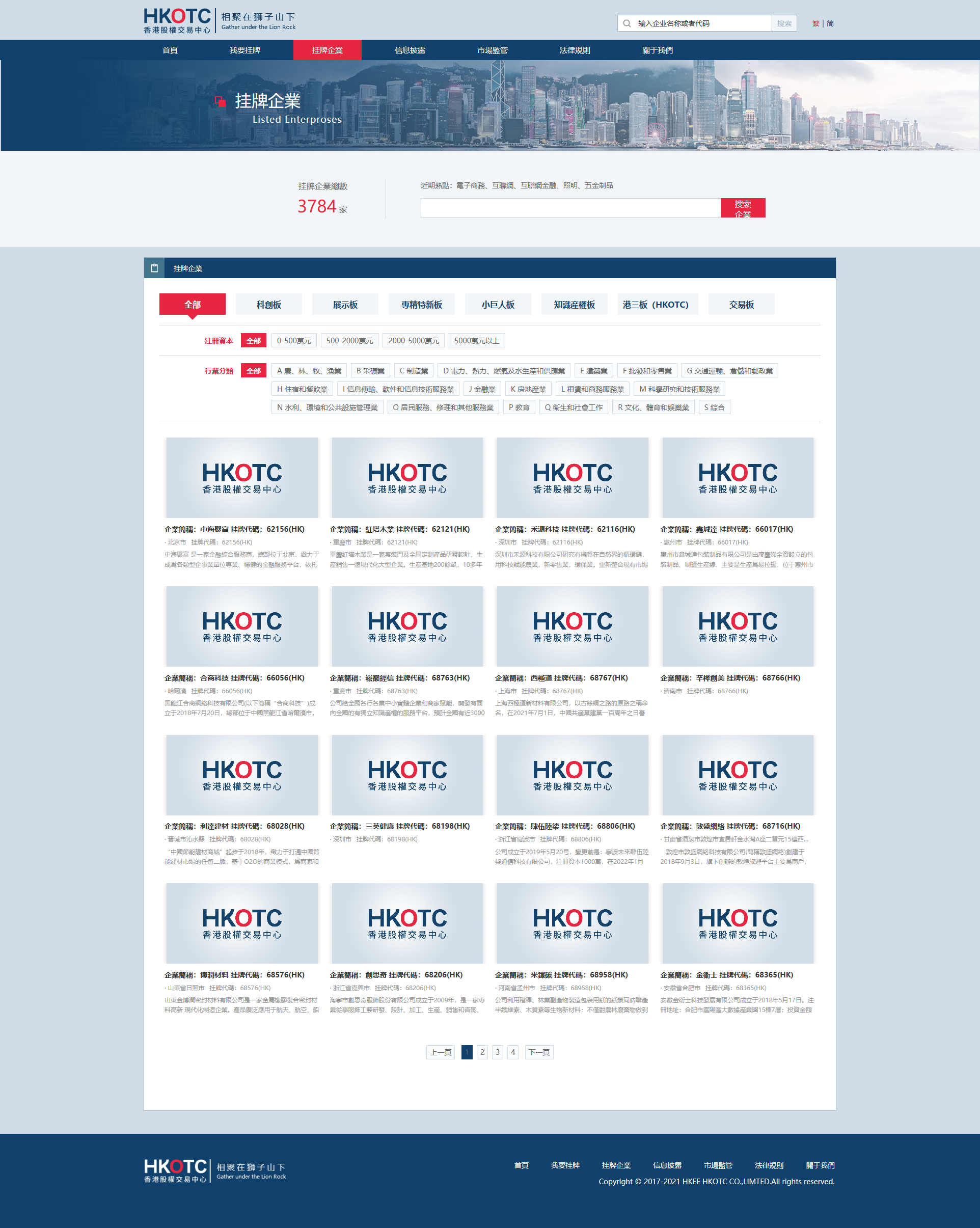The image size is (980, 1228).
Task: Open the 三英健康 68198(HK) title link
Action: pyautogui.click(x=400, y=826)
